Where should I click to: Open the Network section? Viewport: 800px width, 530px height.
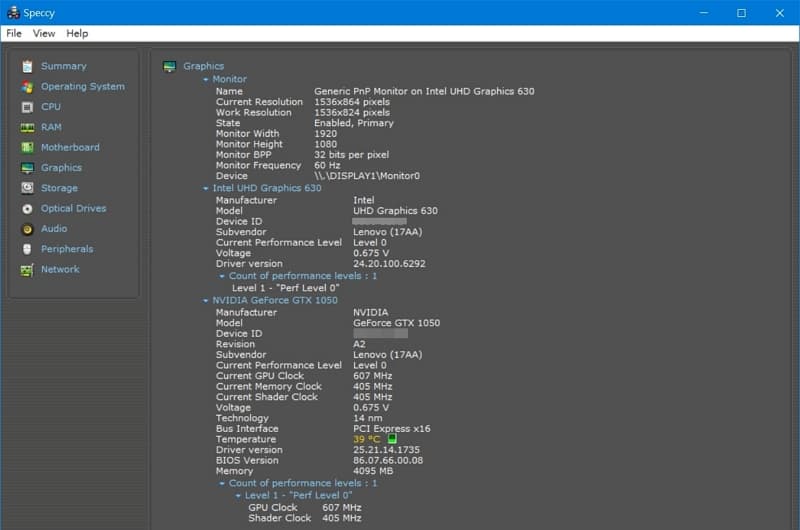click(x=60, y=269)
